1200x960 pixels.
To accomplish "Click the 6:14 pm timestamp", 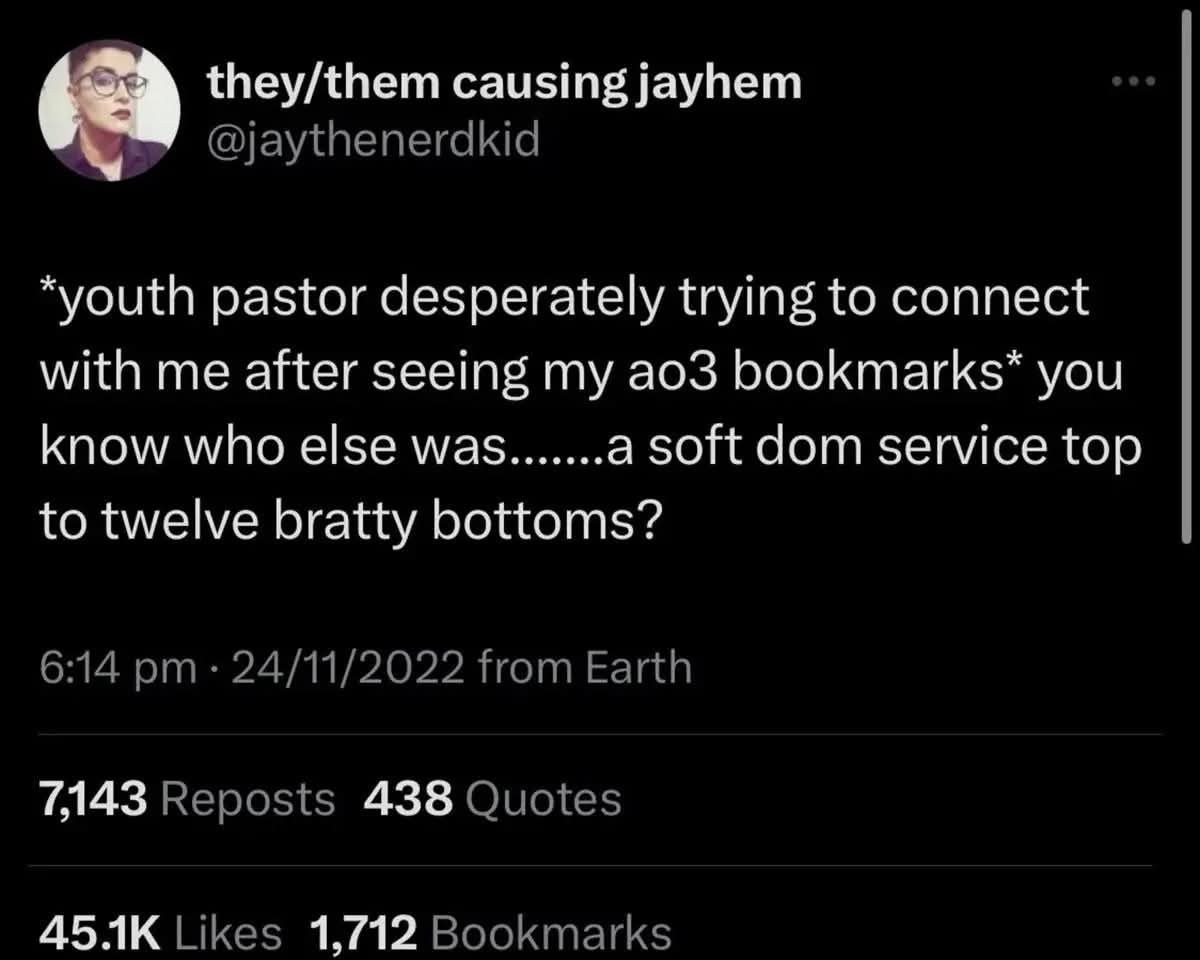I will pyautogui.click(x=117, y=667).
